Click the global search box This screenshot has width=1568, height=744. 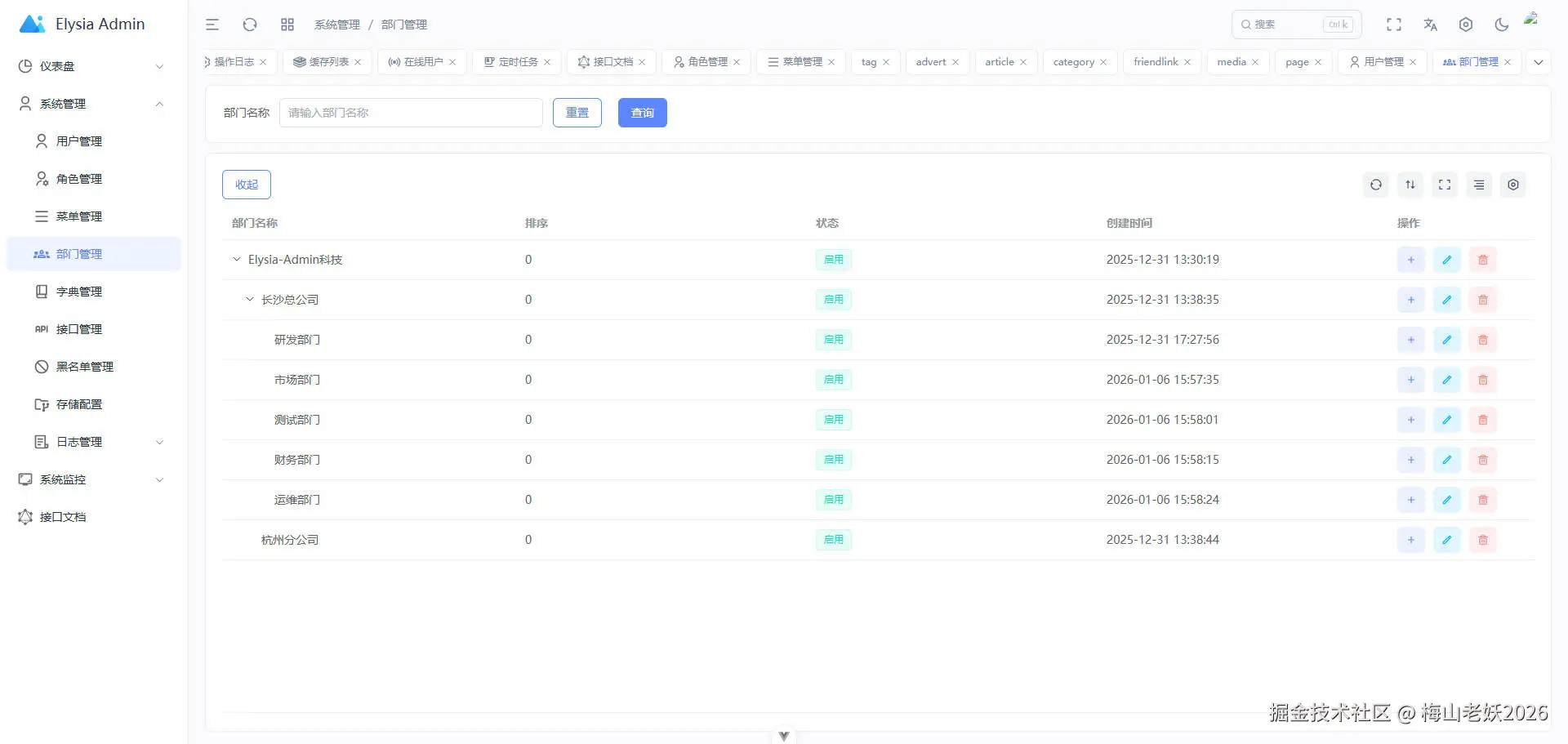pos(1297,25)
